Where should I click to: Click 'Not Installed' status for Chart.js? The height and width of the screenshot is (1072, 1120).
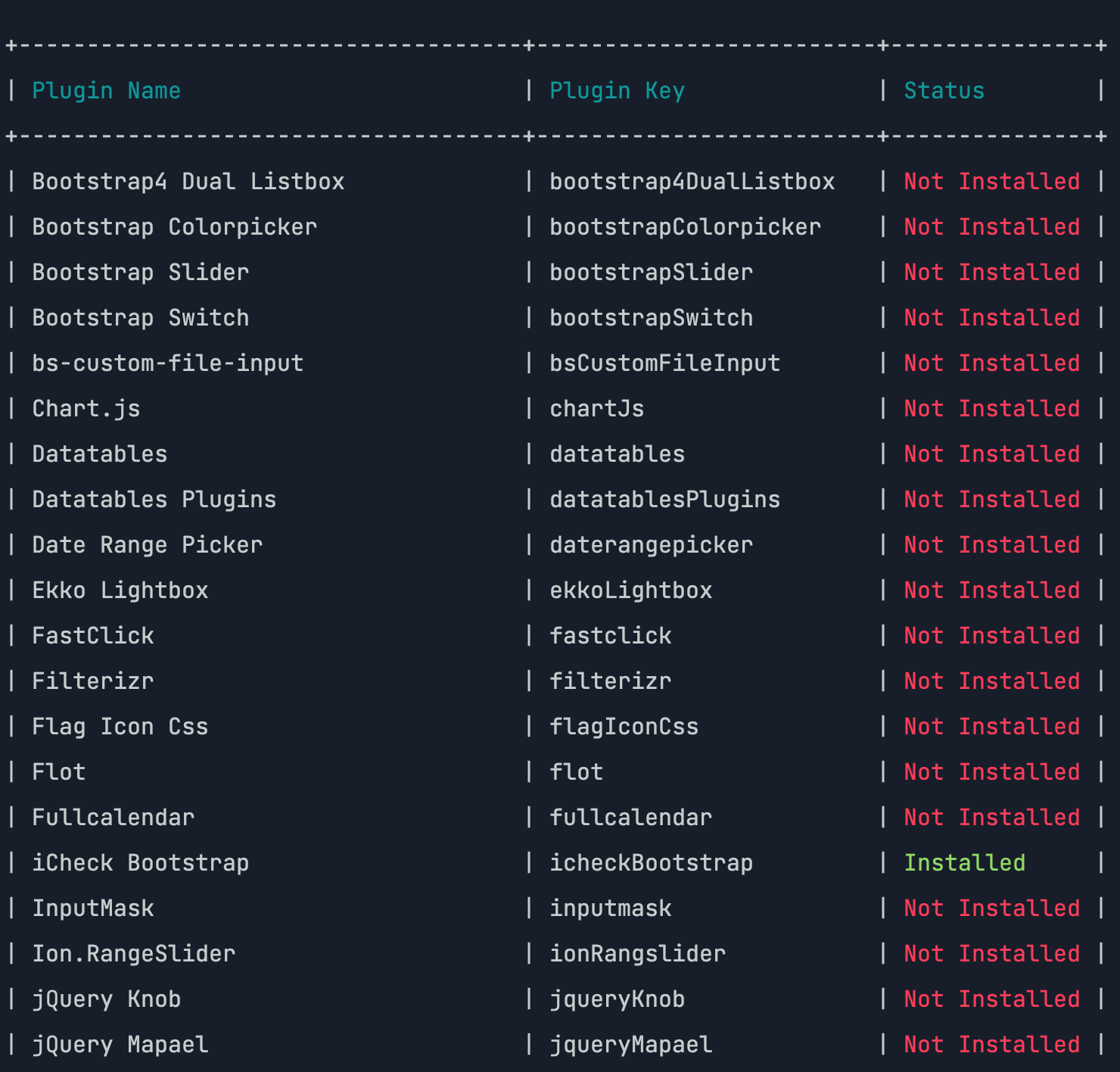pos(992,409)
